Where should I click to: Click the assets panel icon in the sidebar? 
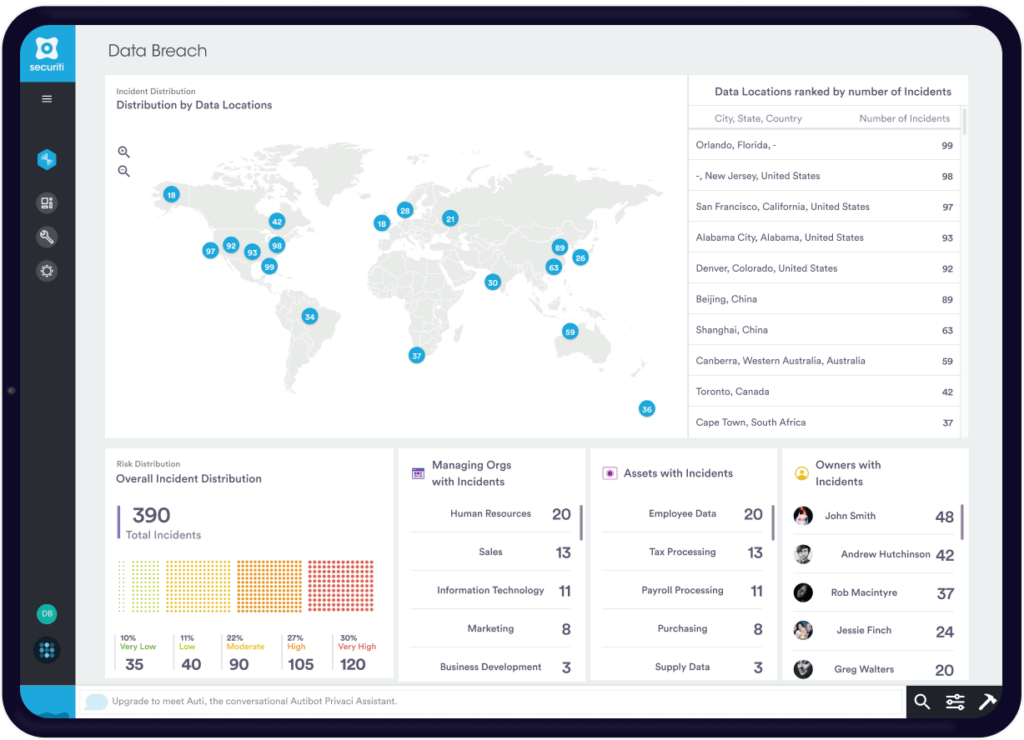[x=47, y=203]
